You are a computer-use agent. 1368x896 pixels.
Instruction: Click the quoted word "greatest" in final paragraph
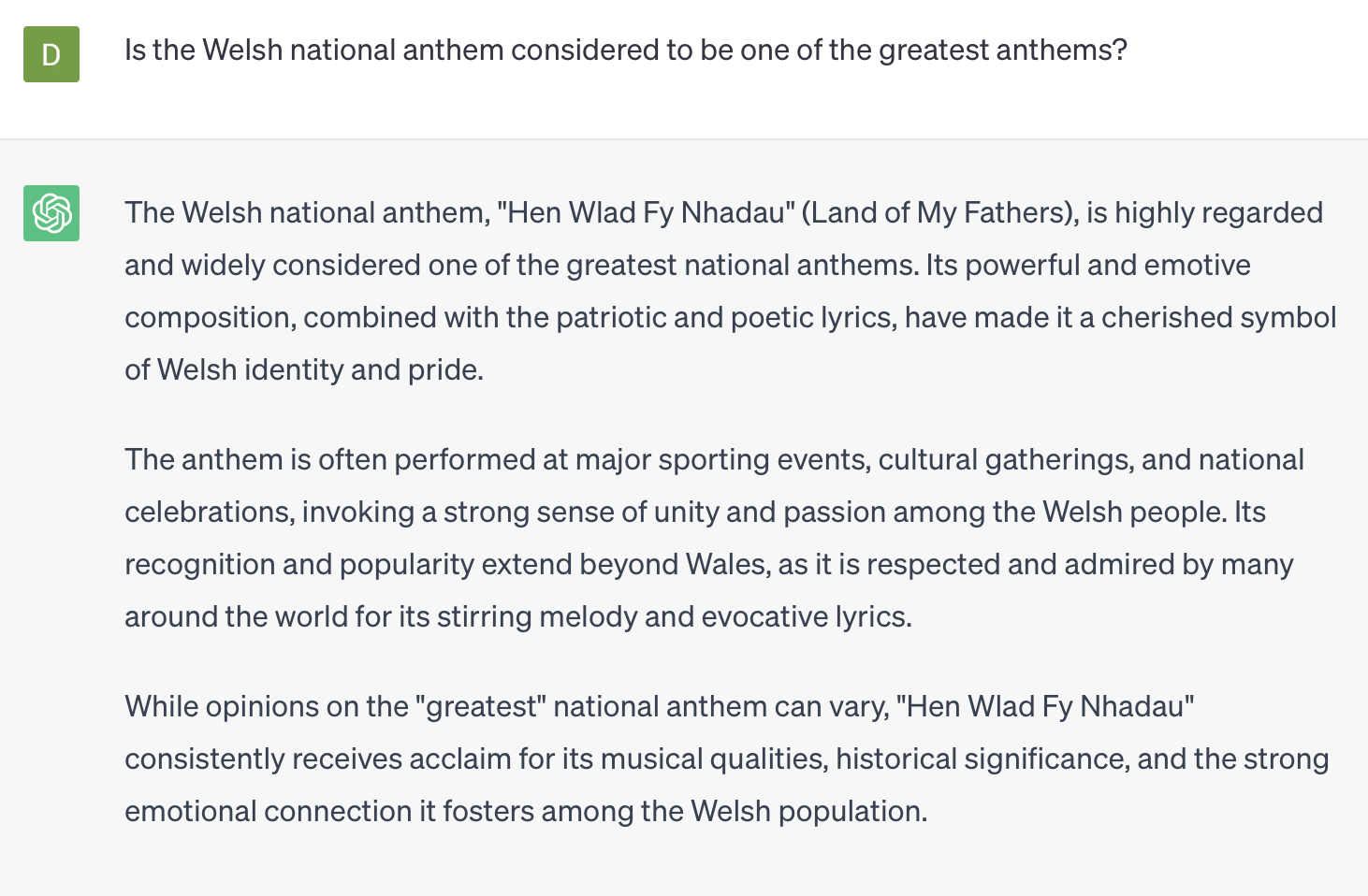click(x=482, y=706)
